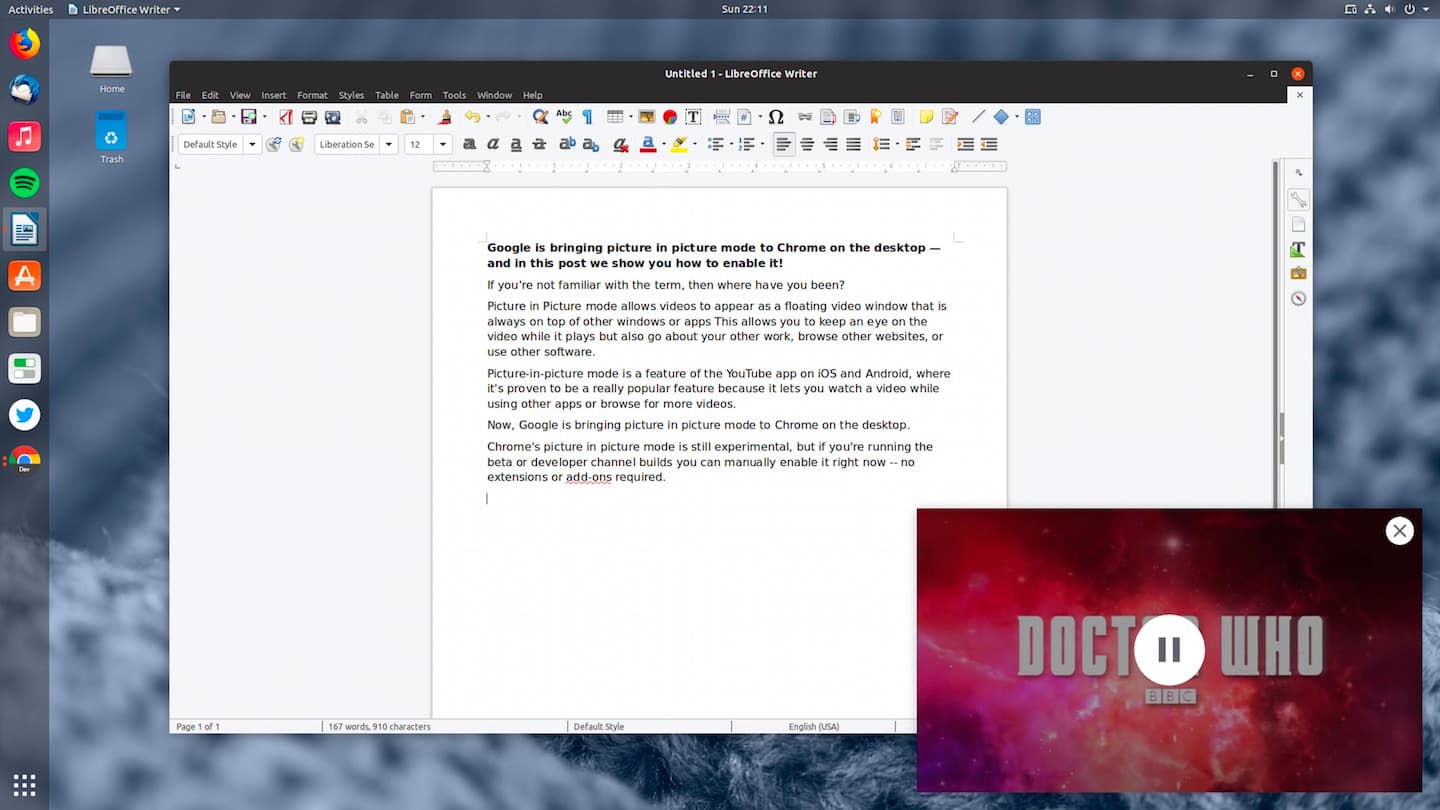1440x810 pixels.
Task: Open the highlighting color dropdown arrow
Action: pos(695,144)
